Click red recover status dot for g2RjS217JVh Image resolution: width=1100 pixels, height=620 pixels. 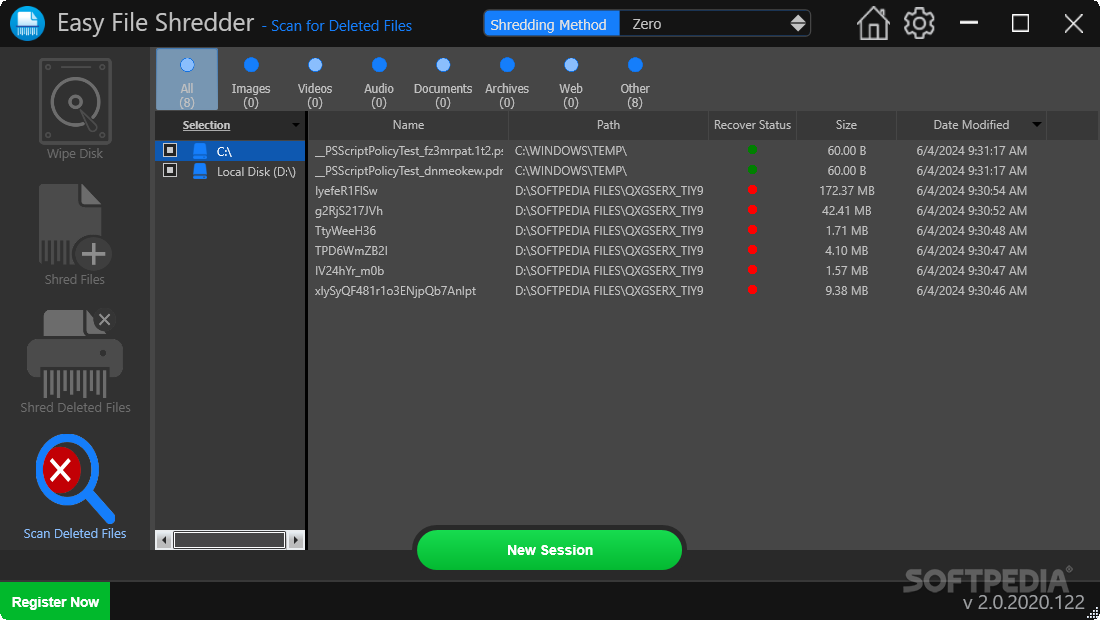[x=752, y=210]
